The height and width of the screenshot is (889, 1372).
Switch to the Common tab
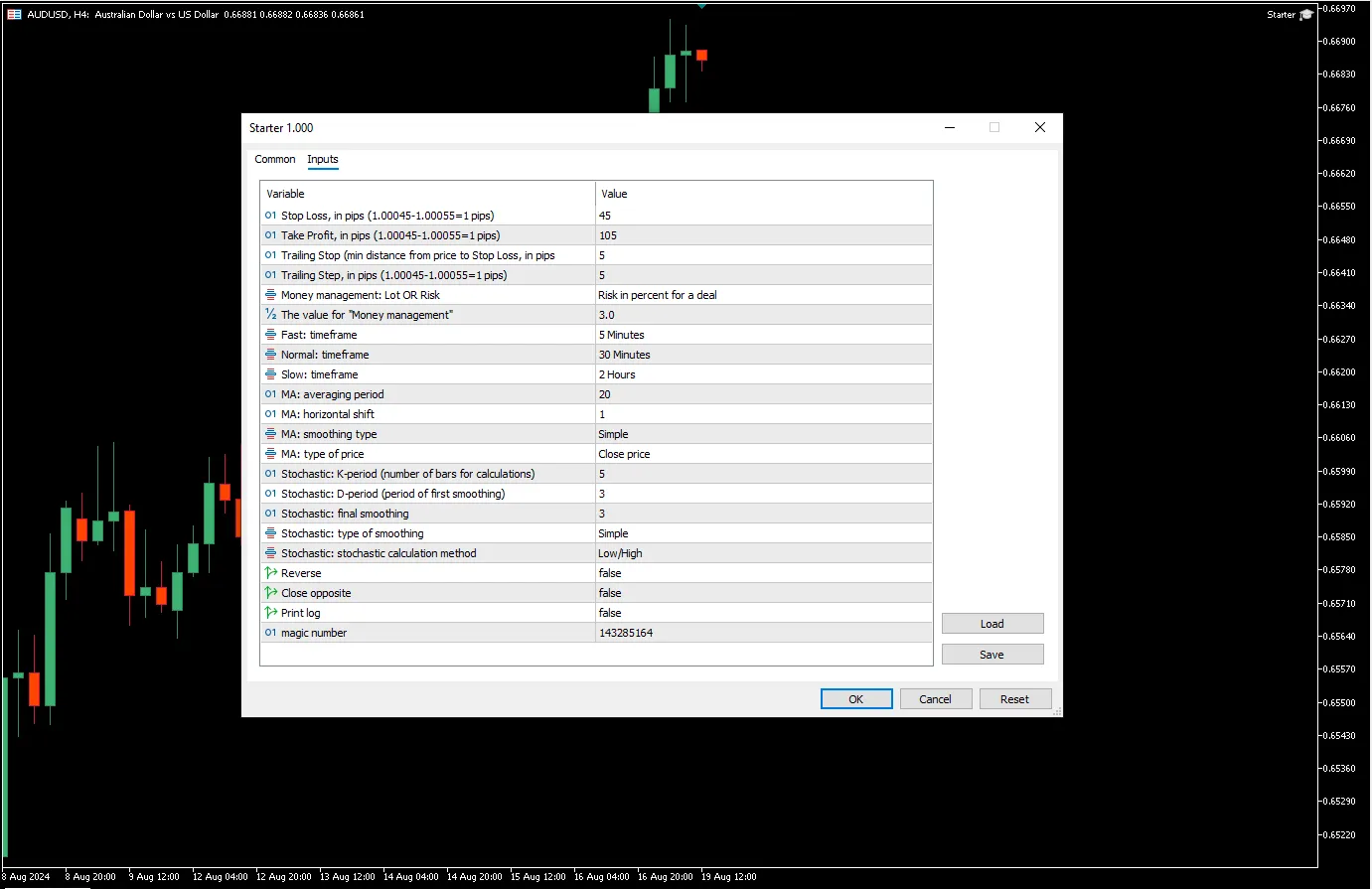tap(275, 159)
